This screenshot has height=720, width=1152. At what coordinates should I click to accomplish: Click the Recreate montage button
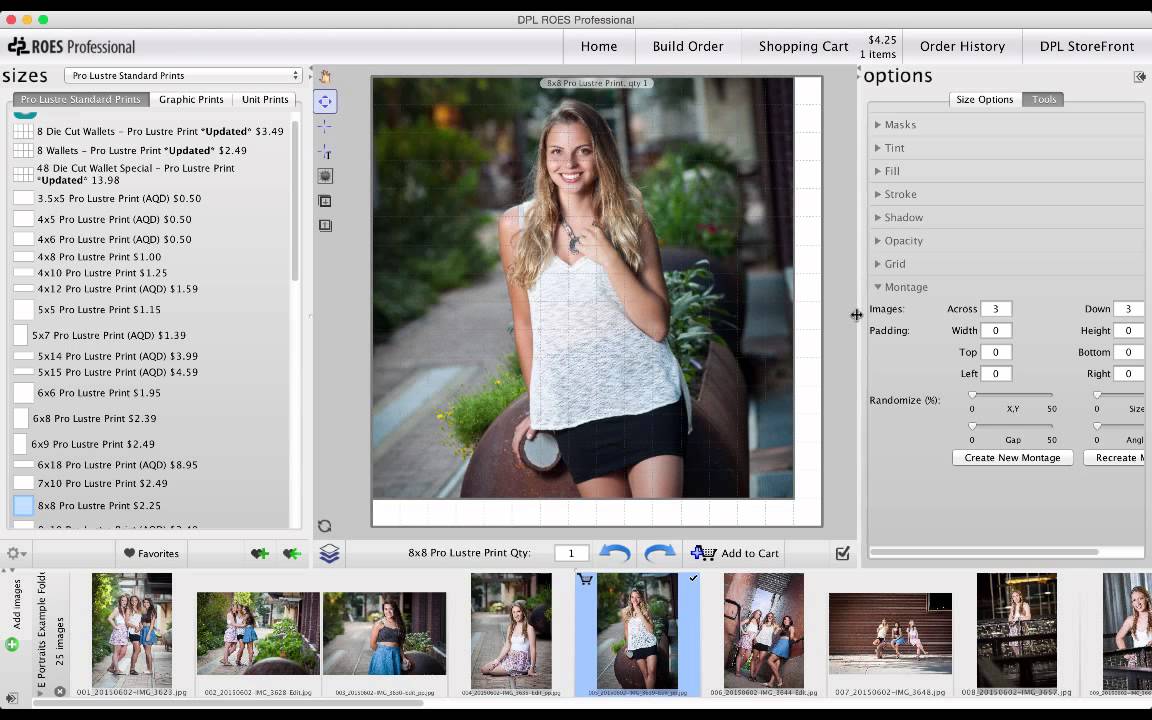pos(1115,458)
